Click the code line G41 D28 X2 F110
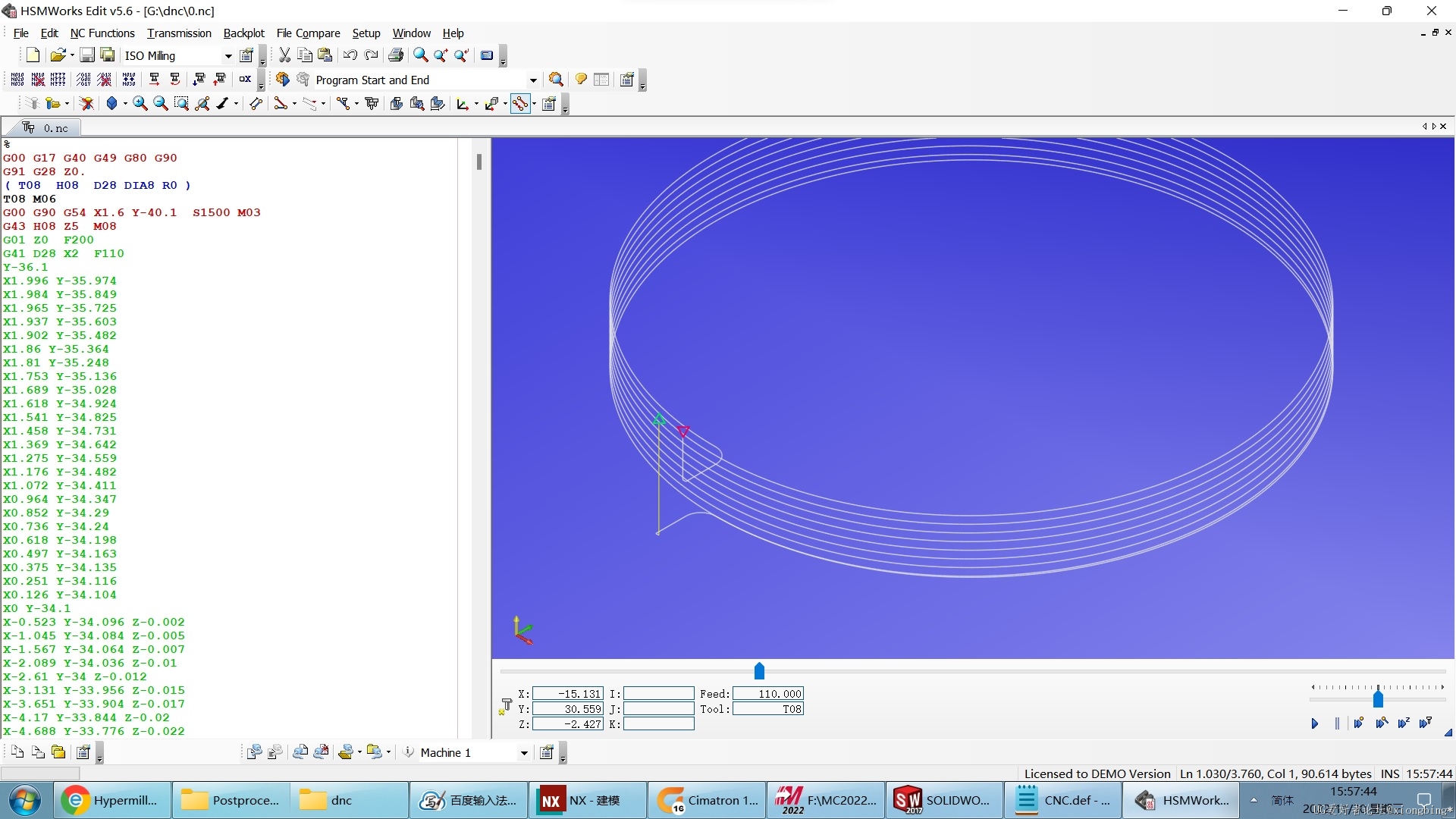 point(64,253)
